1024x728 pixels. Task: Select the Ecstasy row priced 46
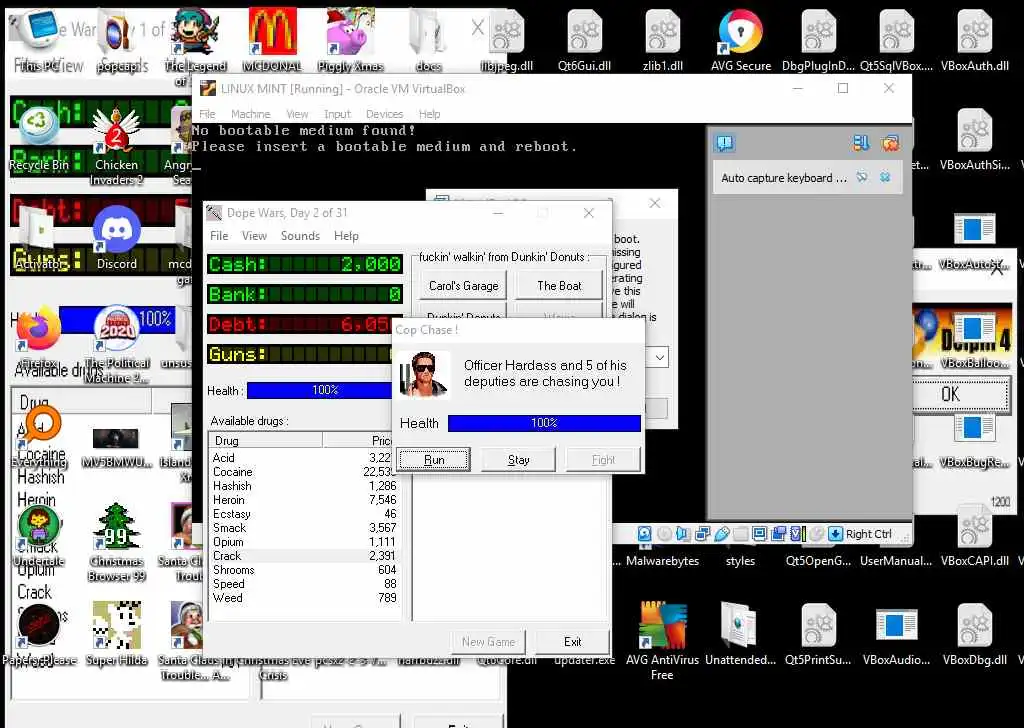coord(304,514)
